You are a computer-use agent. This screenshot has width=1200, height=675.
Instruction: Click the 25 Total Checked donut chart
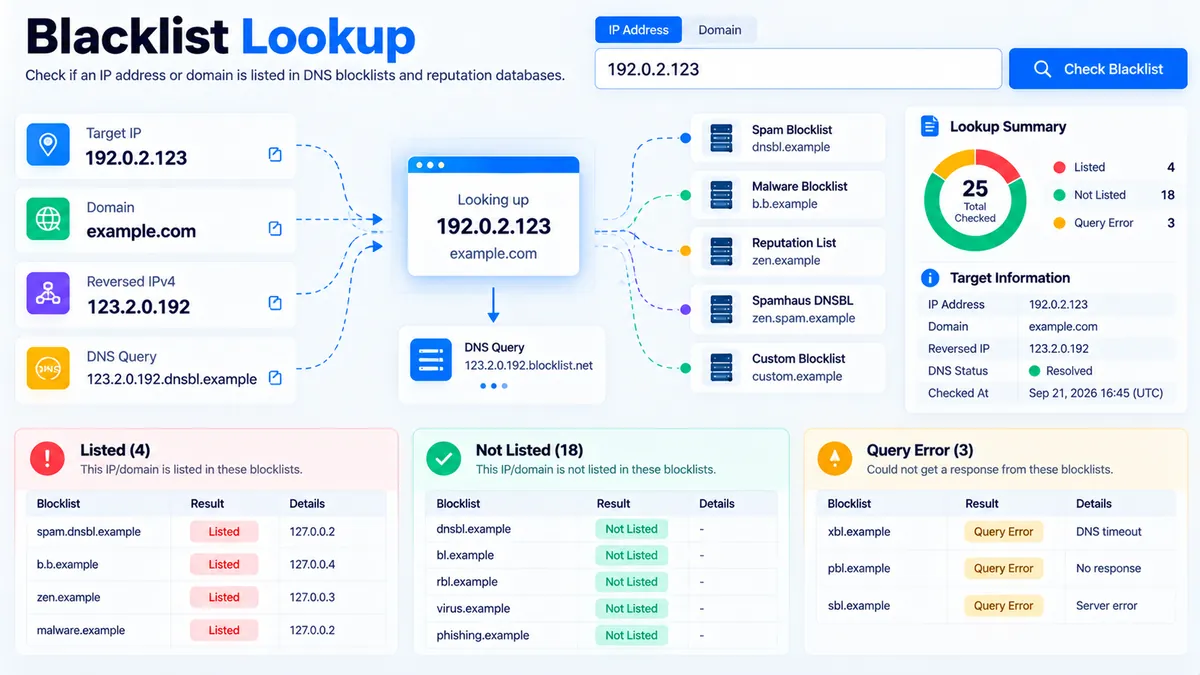pos(975,200)
